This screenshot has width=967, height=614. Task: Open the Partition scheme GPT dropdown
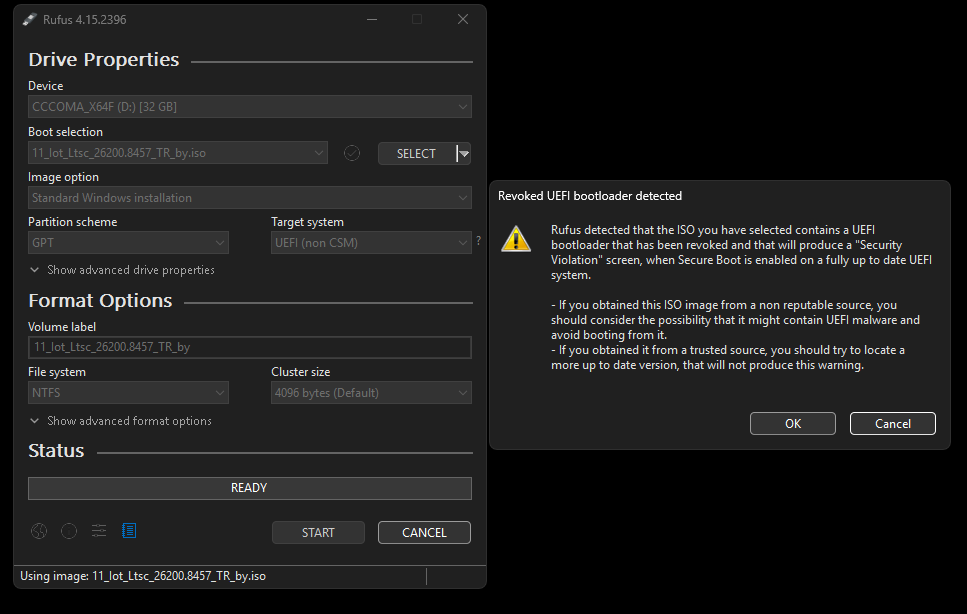click(128, 243)
